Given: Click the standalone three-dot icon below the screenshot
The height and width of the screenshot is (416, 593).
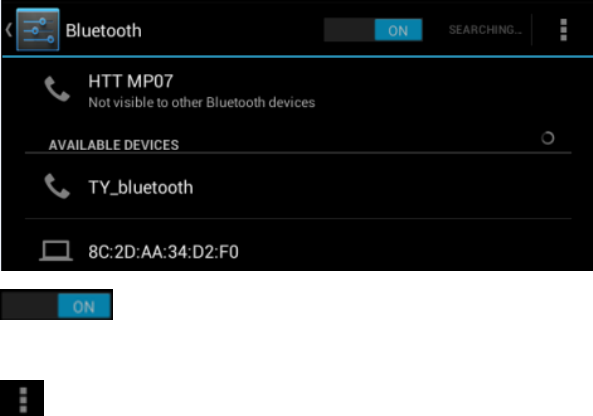Looking at the screenshot, I should point(23,399).
